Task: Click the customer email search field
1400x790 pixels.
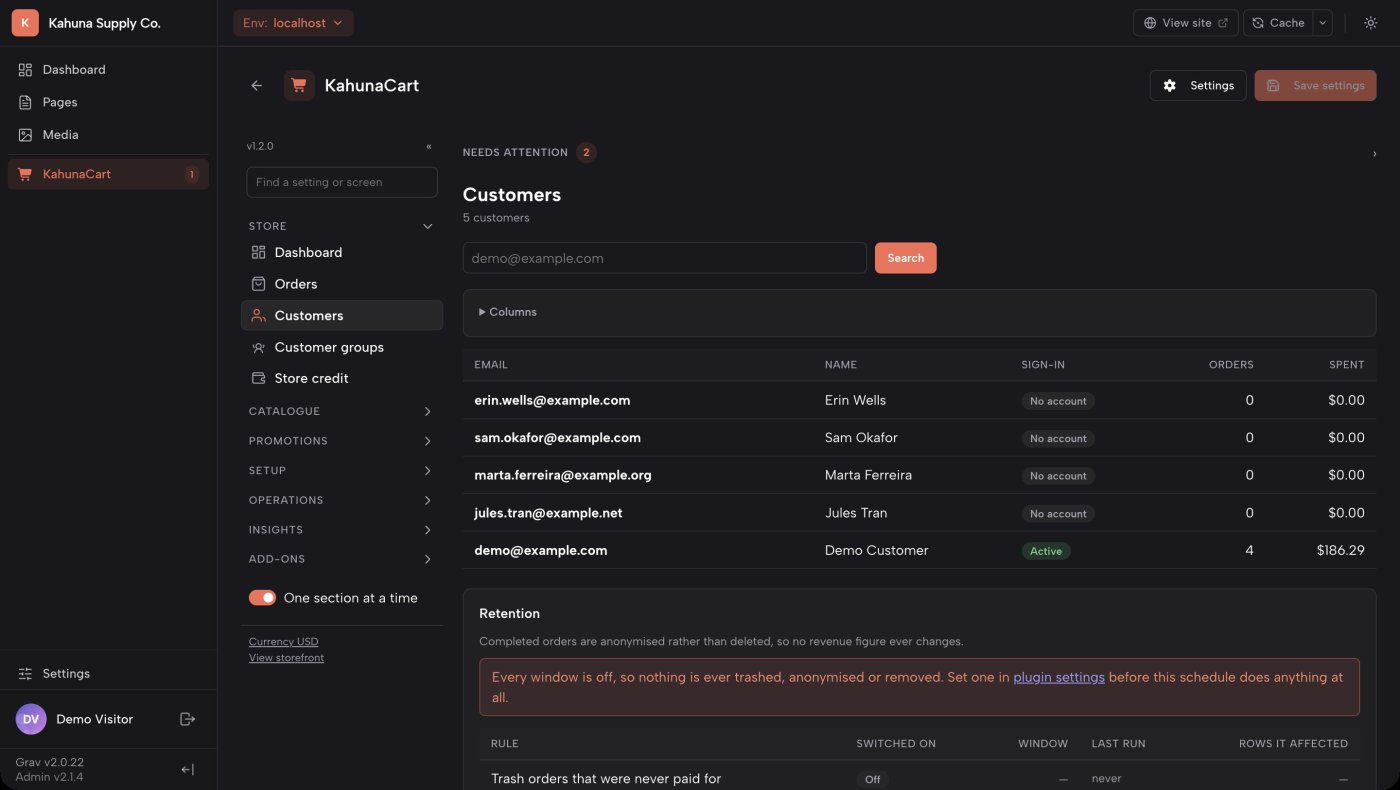Action: (x=665, y=258)
